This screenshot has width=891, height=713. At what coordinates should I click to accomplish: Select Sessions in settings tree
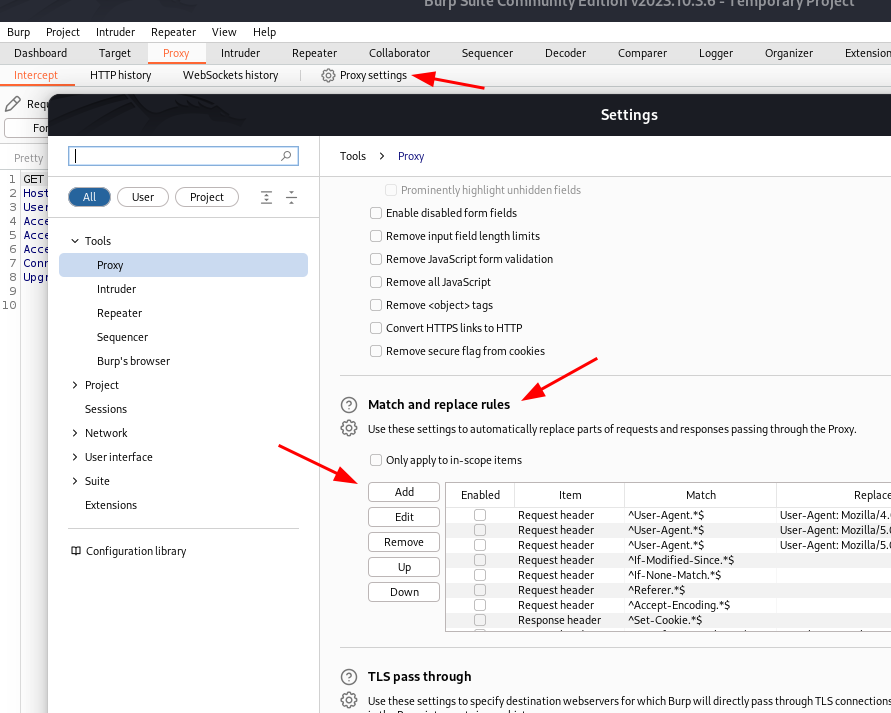click(106, 409)
